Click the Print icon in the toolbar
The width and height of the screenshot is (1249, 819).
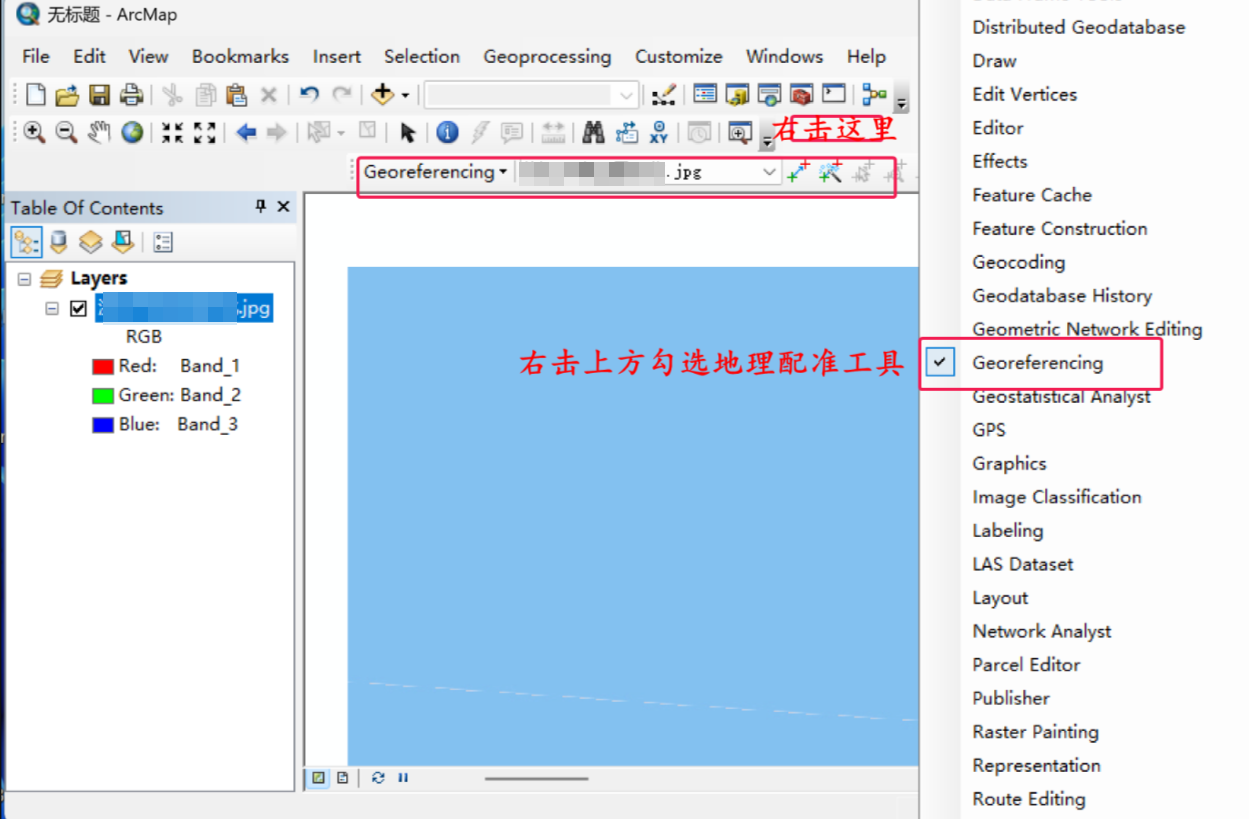[131, 95]
